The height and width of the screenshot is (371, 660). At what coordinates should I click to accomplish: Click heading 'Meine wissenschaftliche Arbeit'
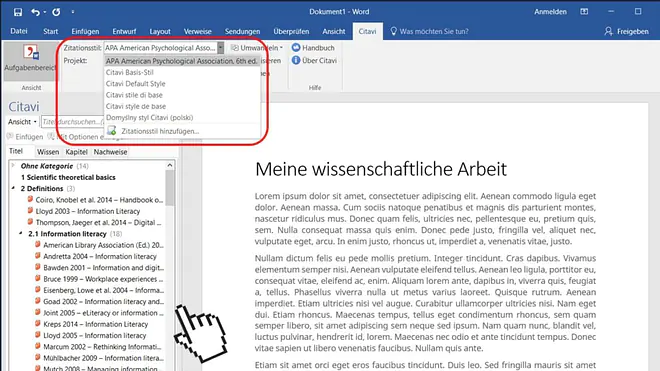click(381, 169)
